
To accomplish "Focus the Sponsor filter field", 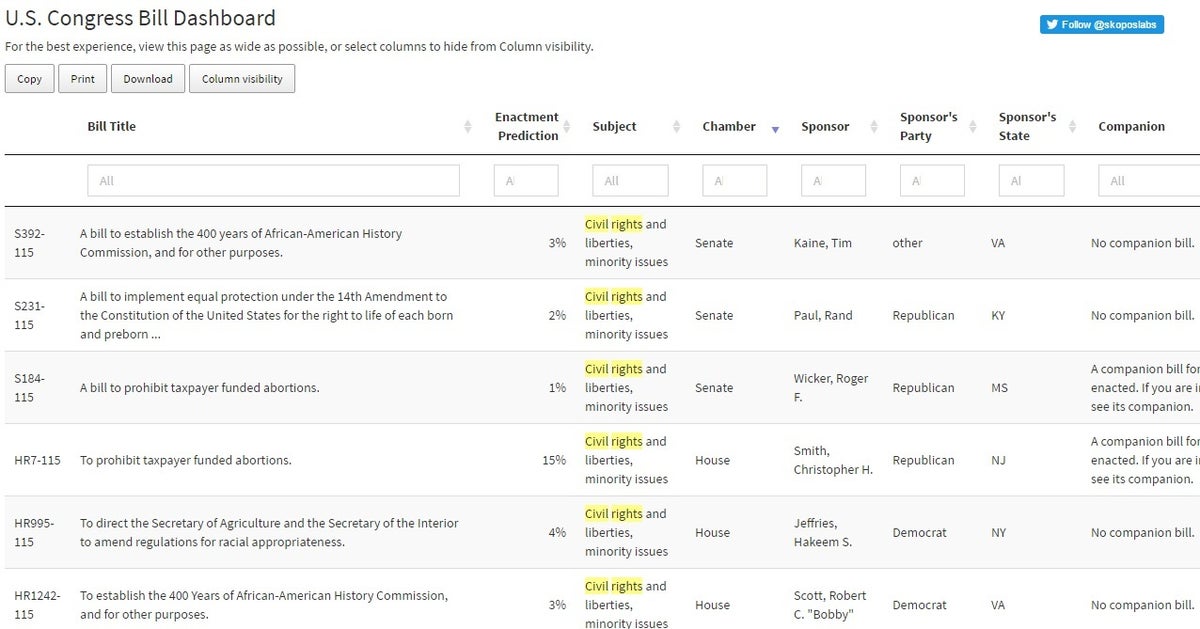I will 834,181.
